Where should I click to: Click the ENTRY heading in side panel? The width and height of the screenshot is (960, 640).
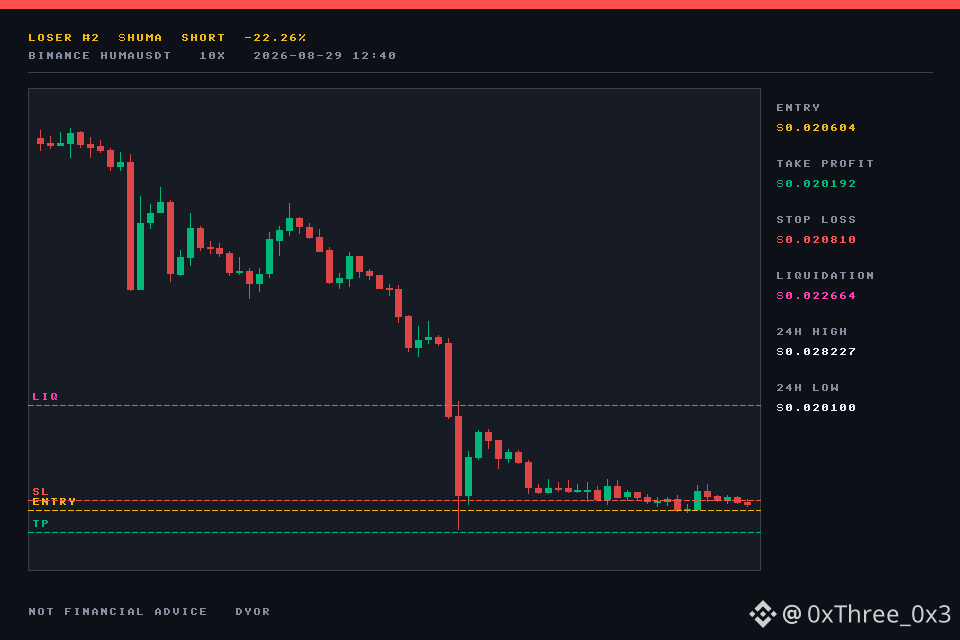[798, 108]
